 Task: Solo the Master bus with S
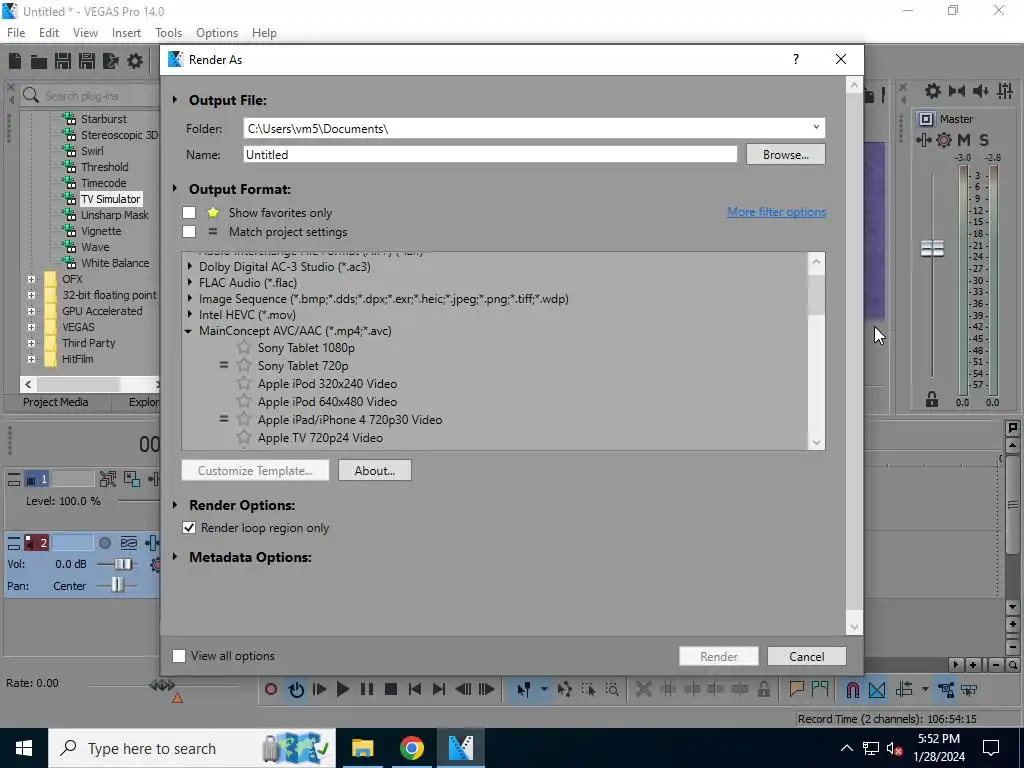coord(984,140)
